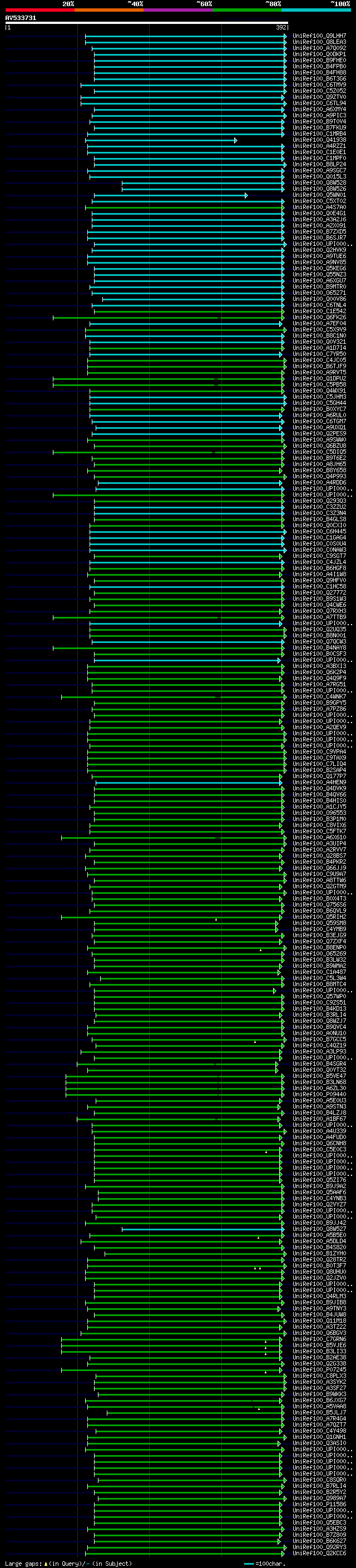The width and height of the screenshot is (356, 1568).
Task: Select the UniRef100_A4S7A0 hit
Action: [319, 207]
